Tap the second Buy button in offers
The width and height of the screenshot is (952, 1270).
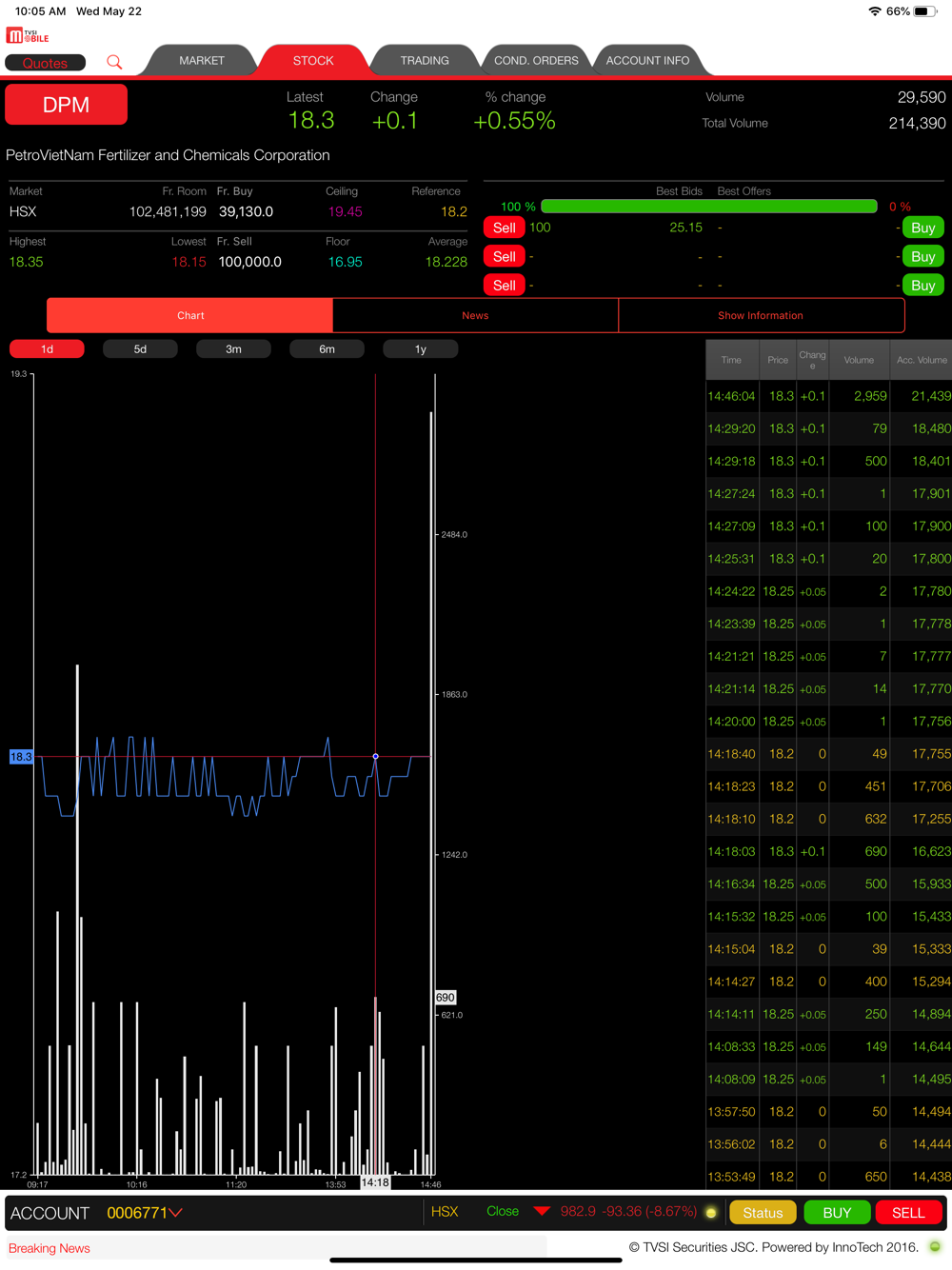(922, 256)
